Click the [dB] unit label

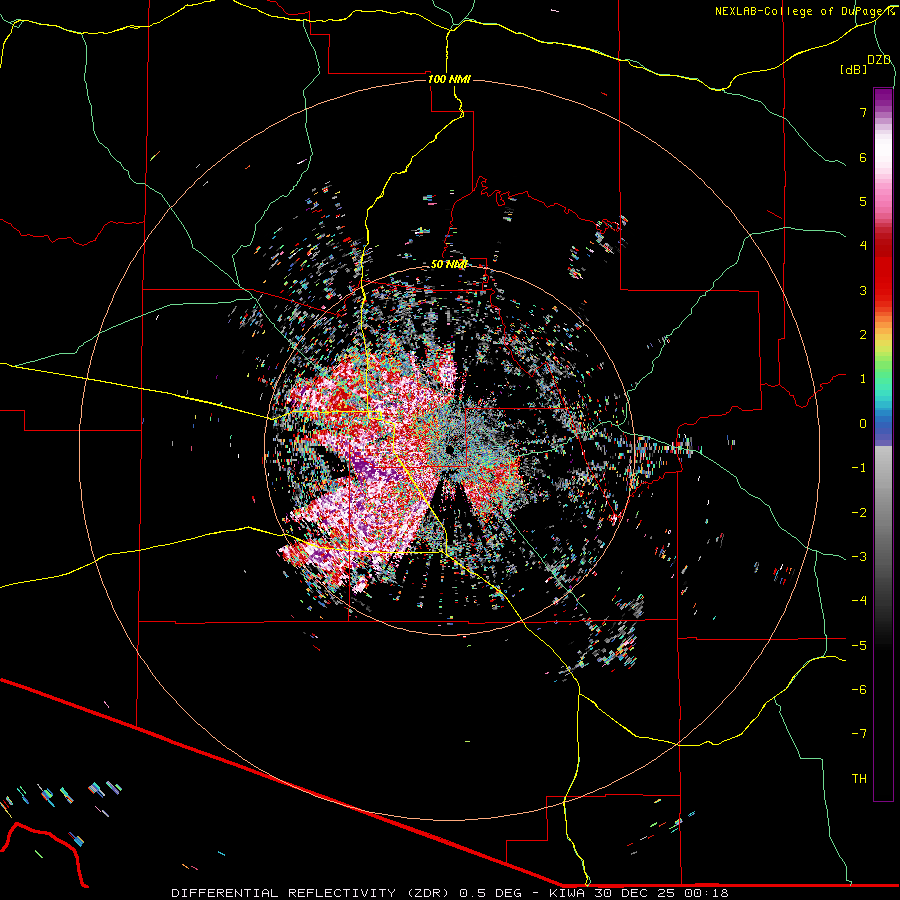click(x=853, y=69)
